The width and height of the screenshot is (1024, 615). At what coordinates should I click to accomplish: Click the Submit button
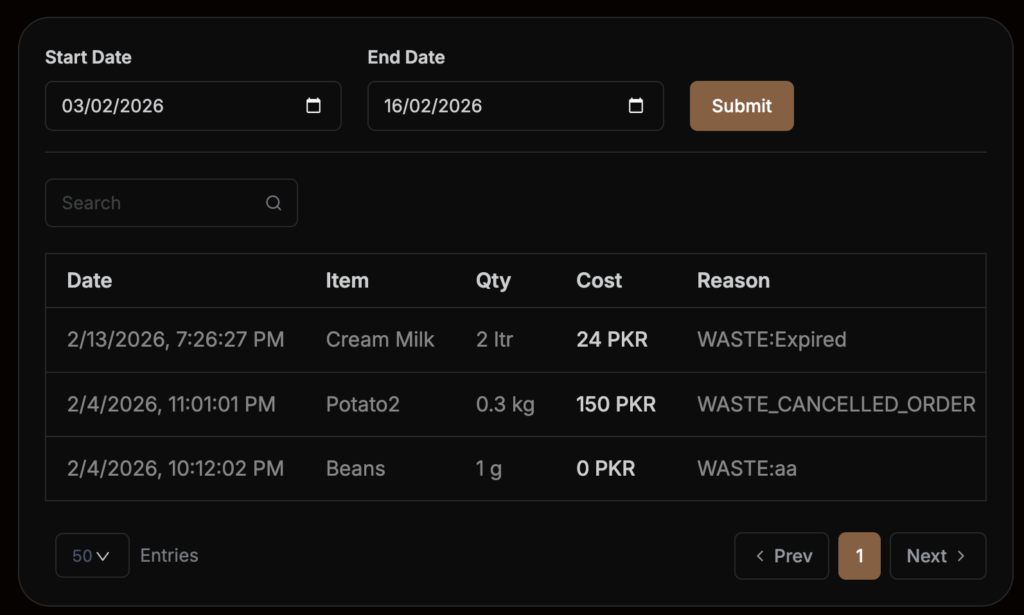pyautogui.click(x=741, y=106)
